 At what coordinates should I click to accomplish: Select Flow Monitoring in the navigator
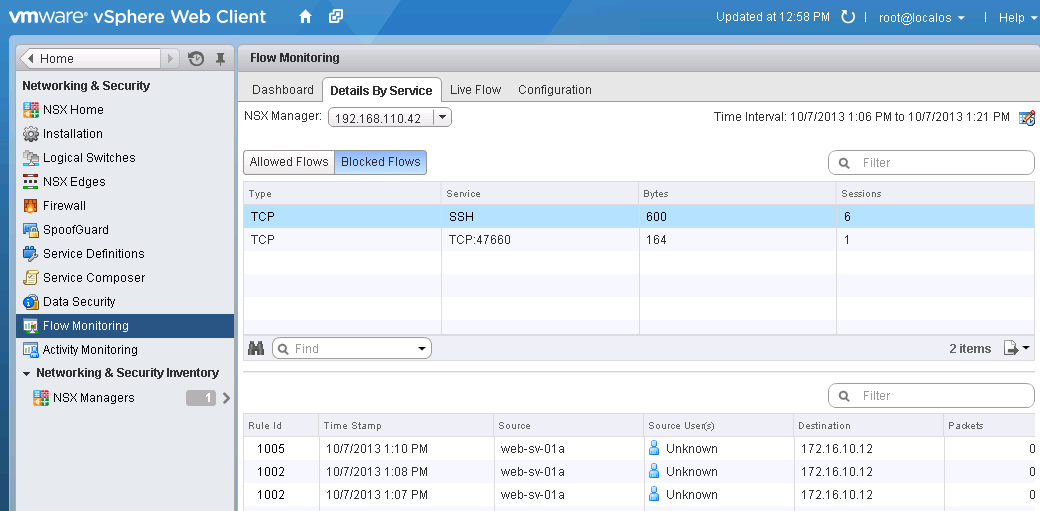[125, 326]
